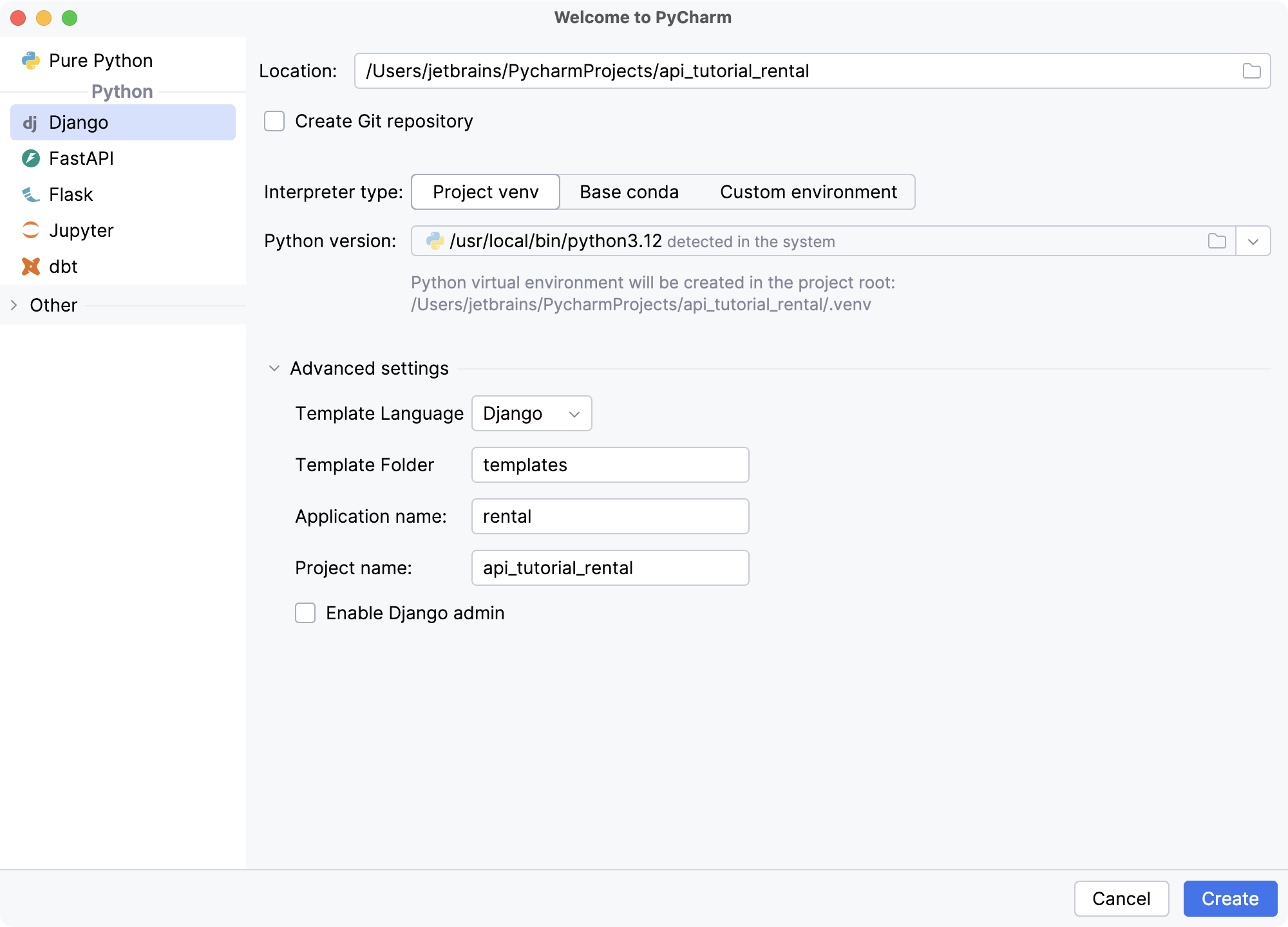
Task: Select the FastAPI project type icon
Action: click(x=30, y=158)
